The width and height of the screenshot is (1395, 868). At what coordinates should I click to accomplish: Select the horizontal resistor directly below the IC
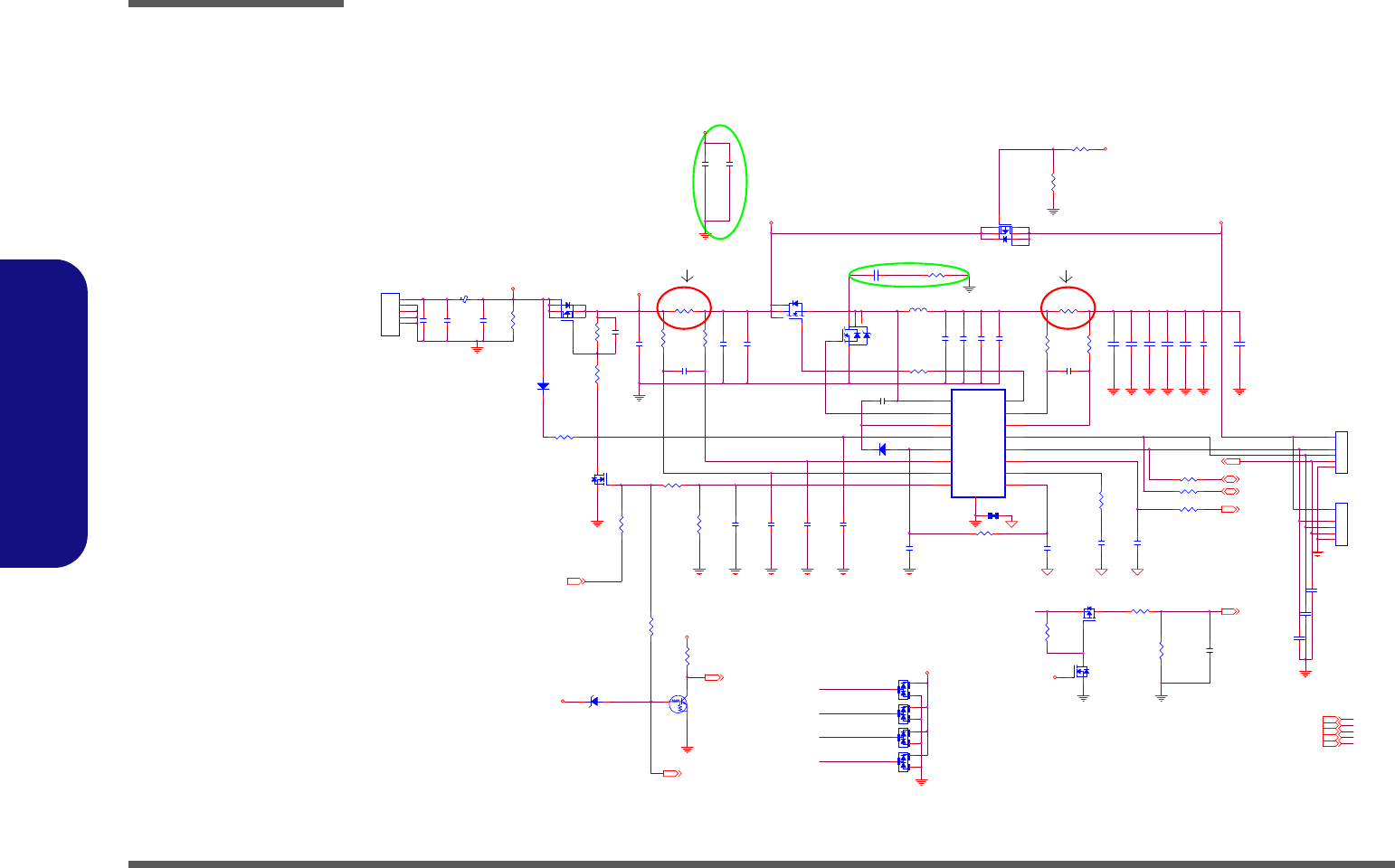point(985,533)
